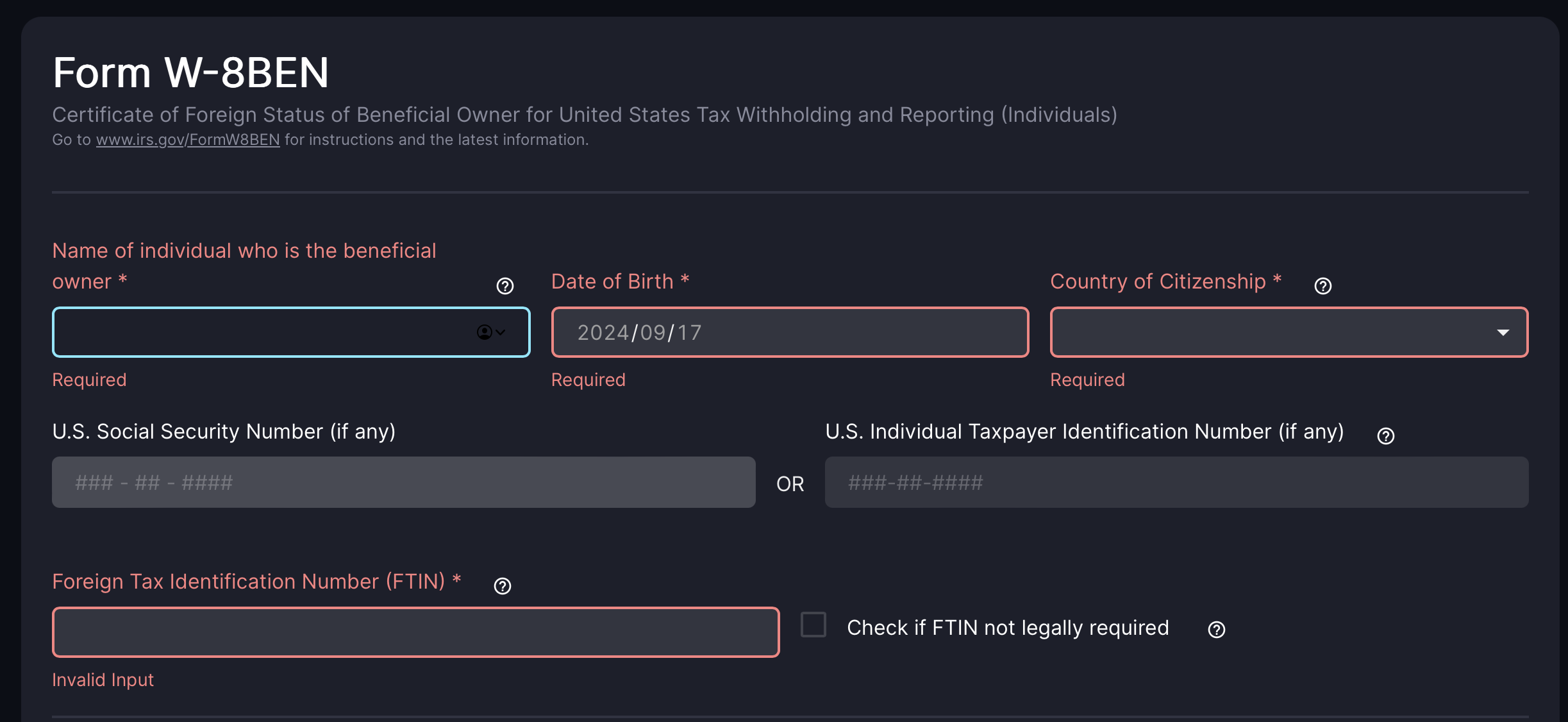Click help icon beside beneficial owner name
The height and width of the screenshot is (722, 1568).
tap(505, 286)
